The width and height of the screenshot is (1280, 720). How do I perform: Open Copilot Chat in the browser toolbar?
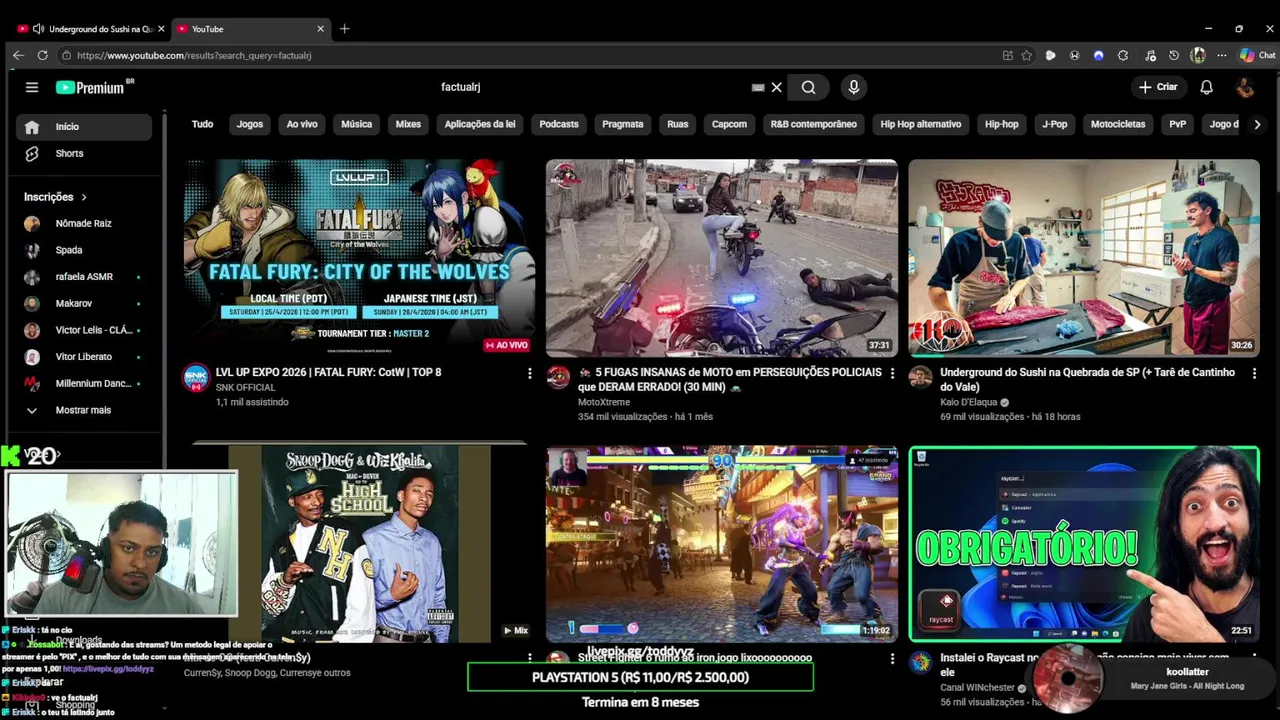[1256, 55]
